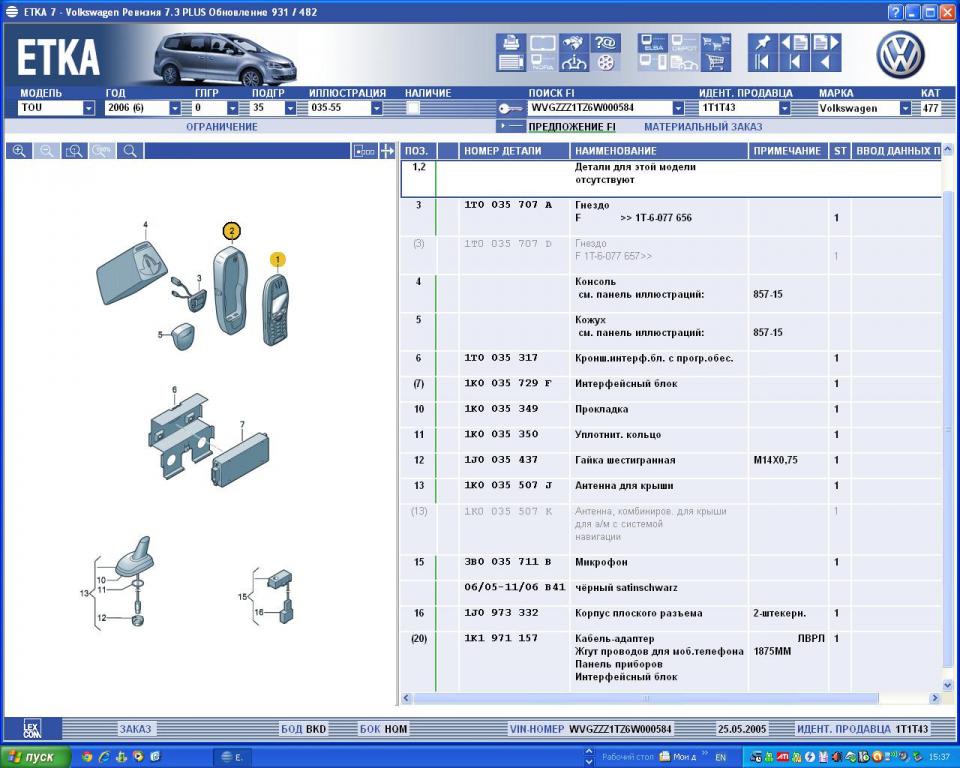Click the plain left arrow back icon
The width and height of the screenshot is (960, 768).
pos(826,62)
